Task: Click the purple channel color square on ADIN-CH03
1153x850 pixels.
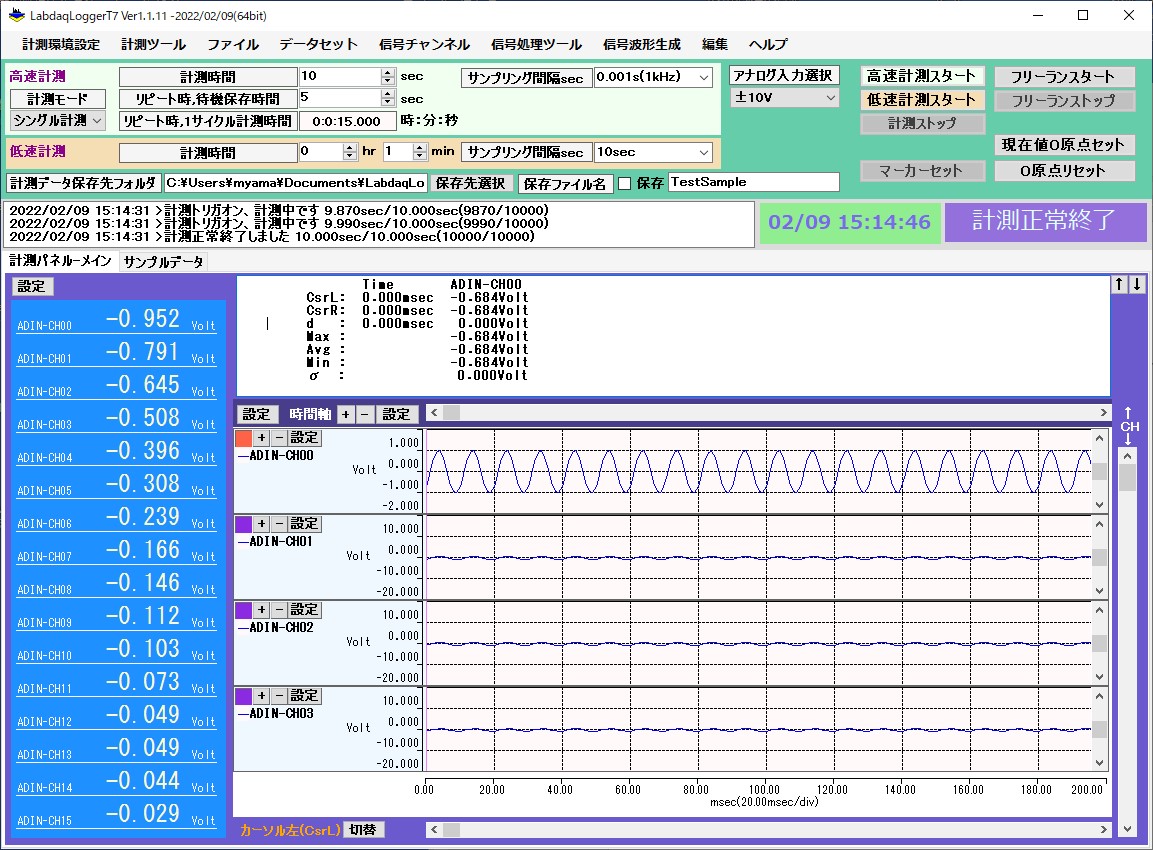Action: (x=242, y=695)
